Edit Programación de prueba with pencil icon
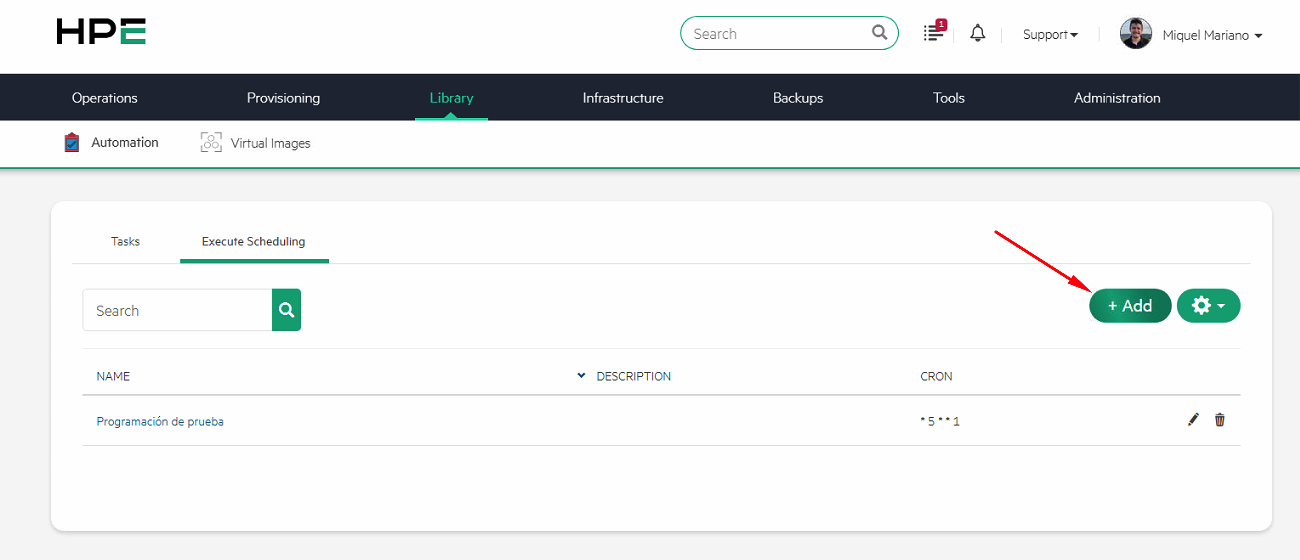Viewport: 1300px width, 560px height. pos(1193,420)
